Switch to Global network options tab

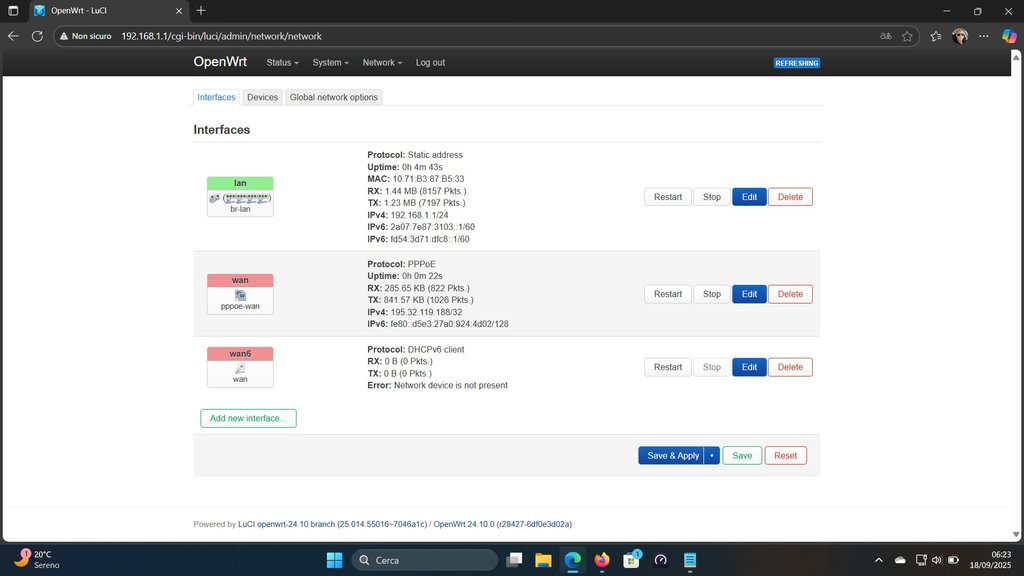pos(334,97)
